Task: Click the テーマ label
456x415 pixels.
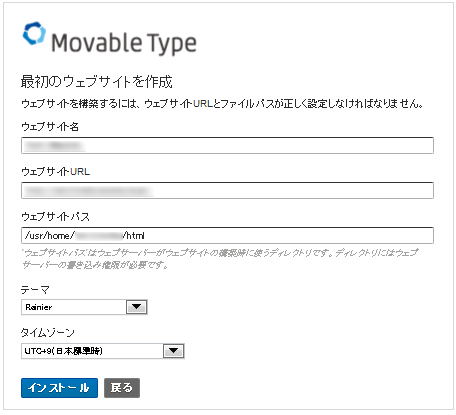Action: [35, 290]
